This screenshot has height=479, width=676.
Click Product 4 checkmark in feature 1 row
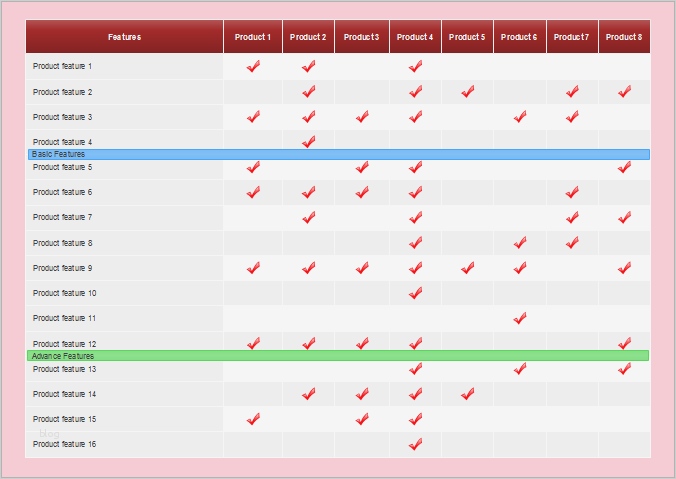click(x=415, y=66)
